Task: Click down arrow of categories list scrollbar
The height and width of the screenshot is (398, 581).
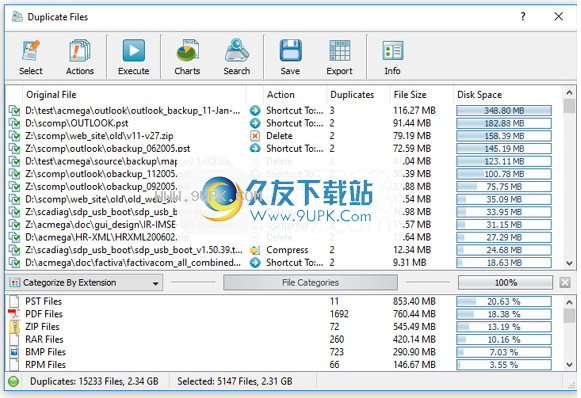Action: coord(570,365)
